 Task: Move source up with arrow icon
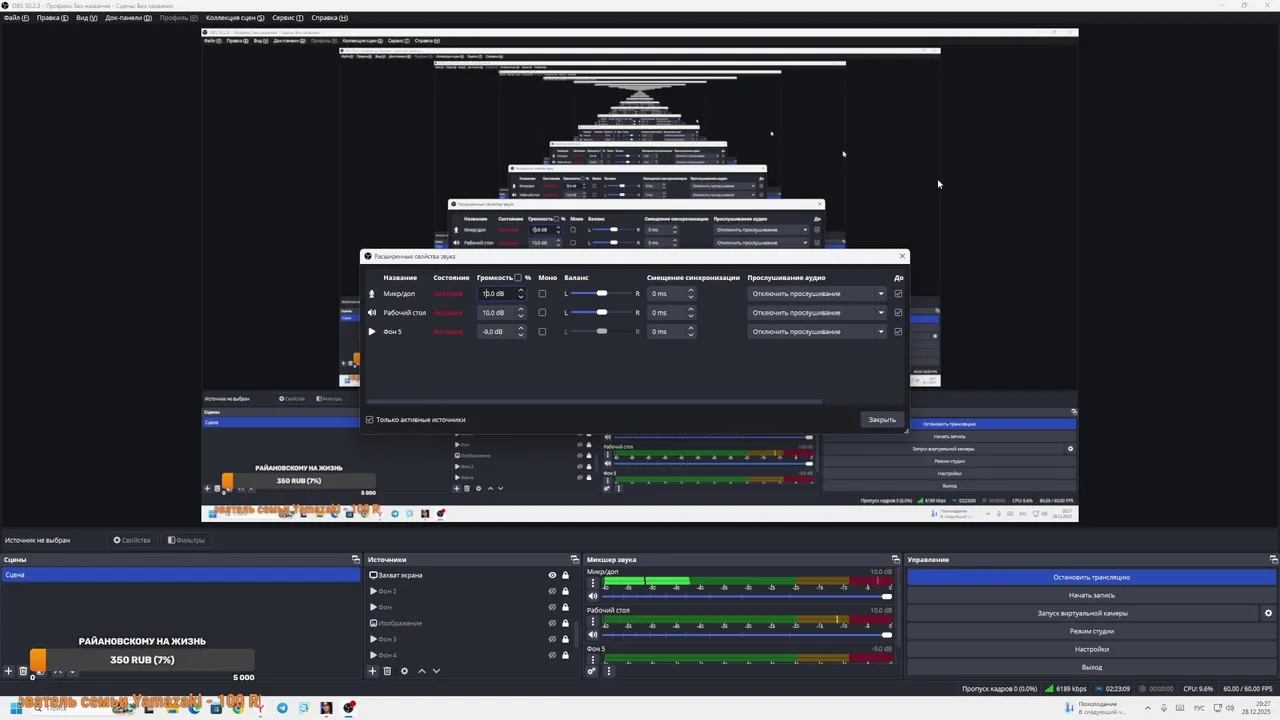(x=421, y=671)
